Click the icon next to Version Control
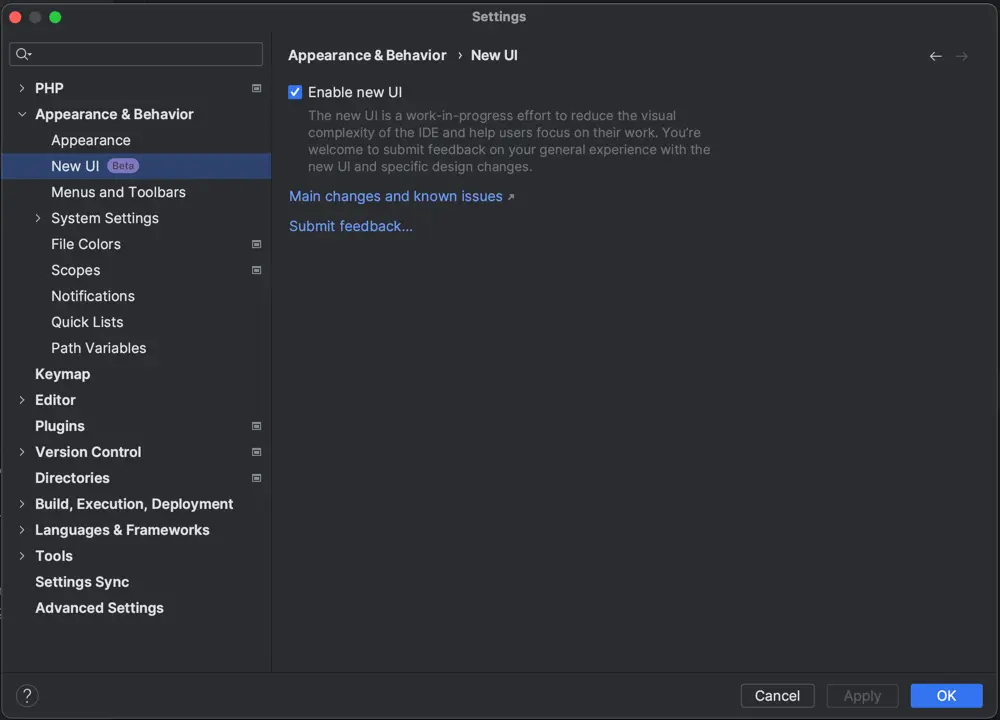Screen dimensions: 1000x720 point(256,452)
